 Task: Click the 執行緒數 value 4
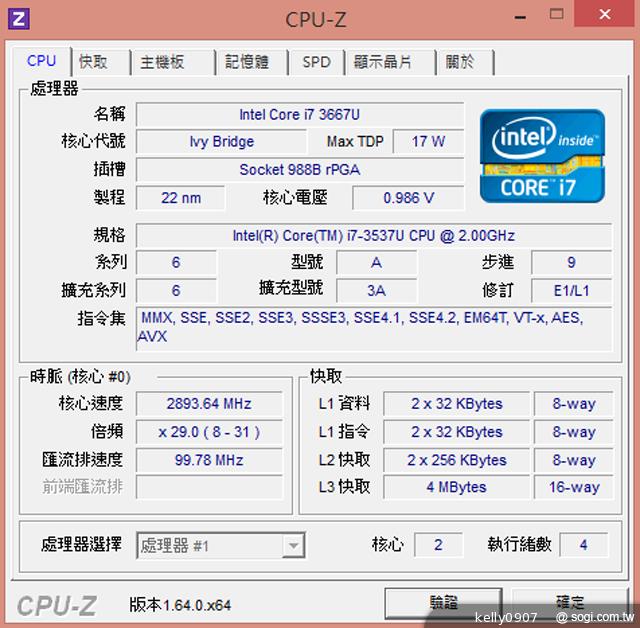(584, 544)
